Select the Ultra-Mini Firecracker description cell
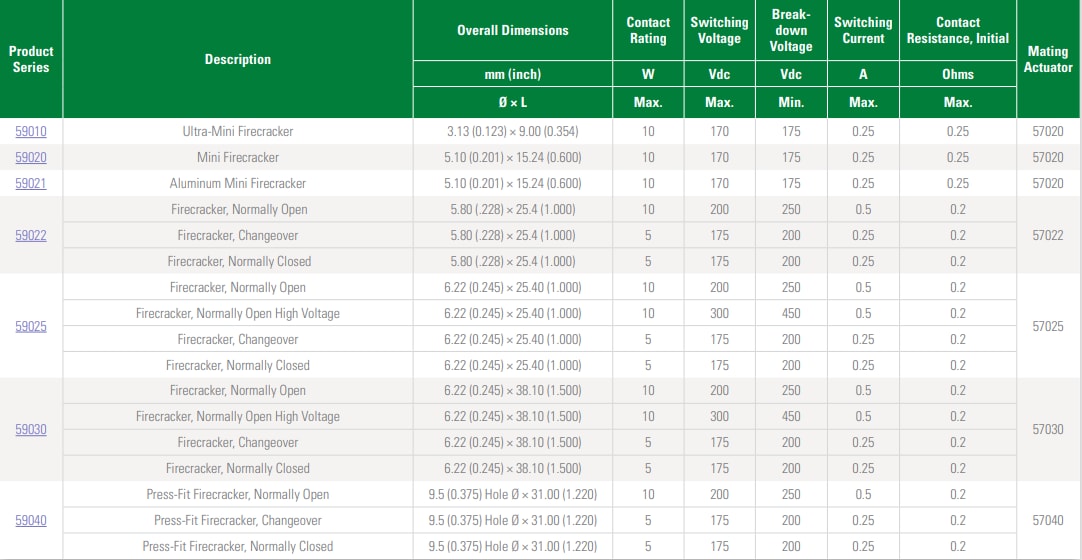This screenshot has height=560, width=1082. pos(238,131)
